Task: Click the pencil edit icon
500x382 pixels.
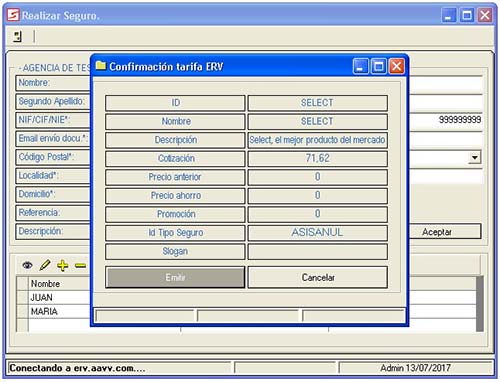Action: click(45, 265)
